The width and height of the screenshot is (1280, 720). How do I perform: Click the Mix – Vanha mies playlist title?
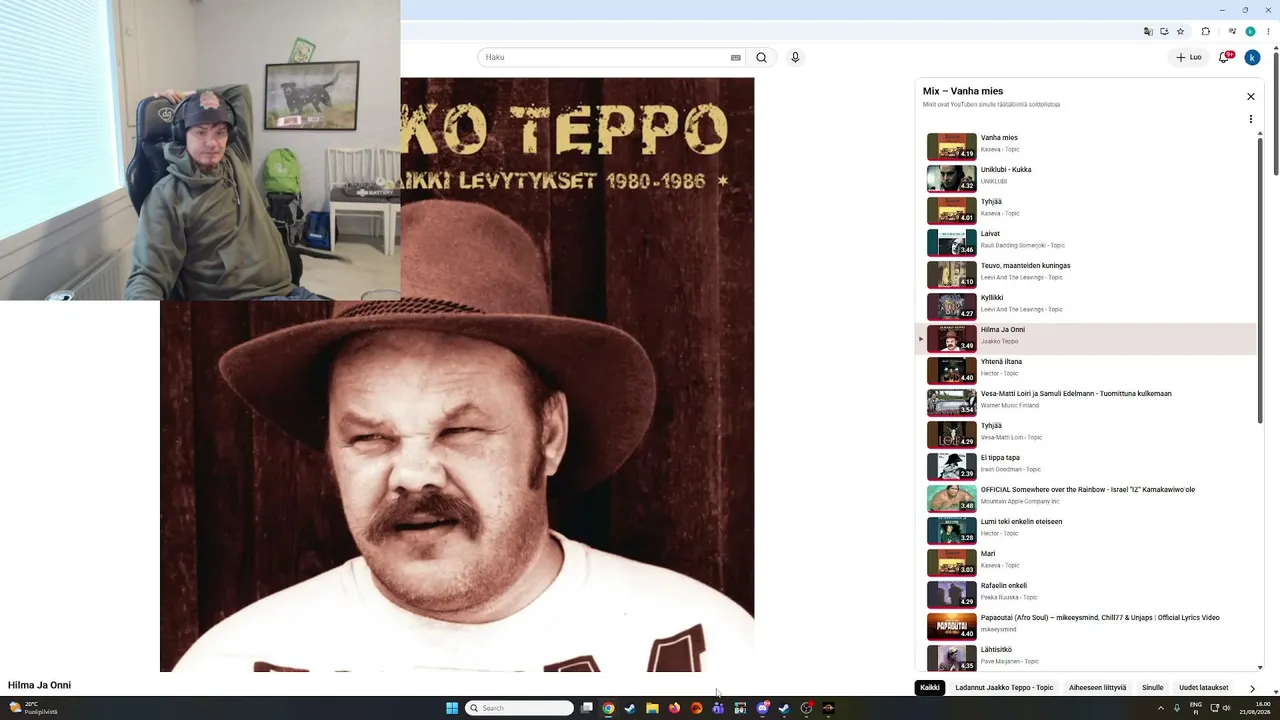coord(963,91)
